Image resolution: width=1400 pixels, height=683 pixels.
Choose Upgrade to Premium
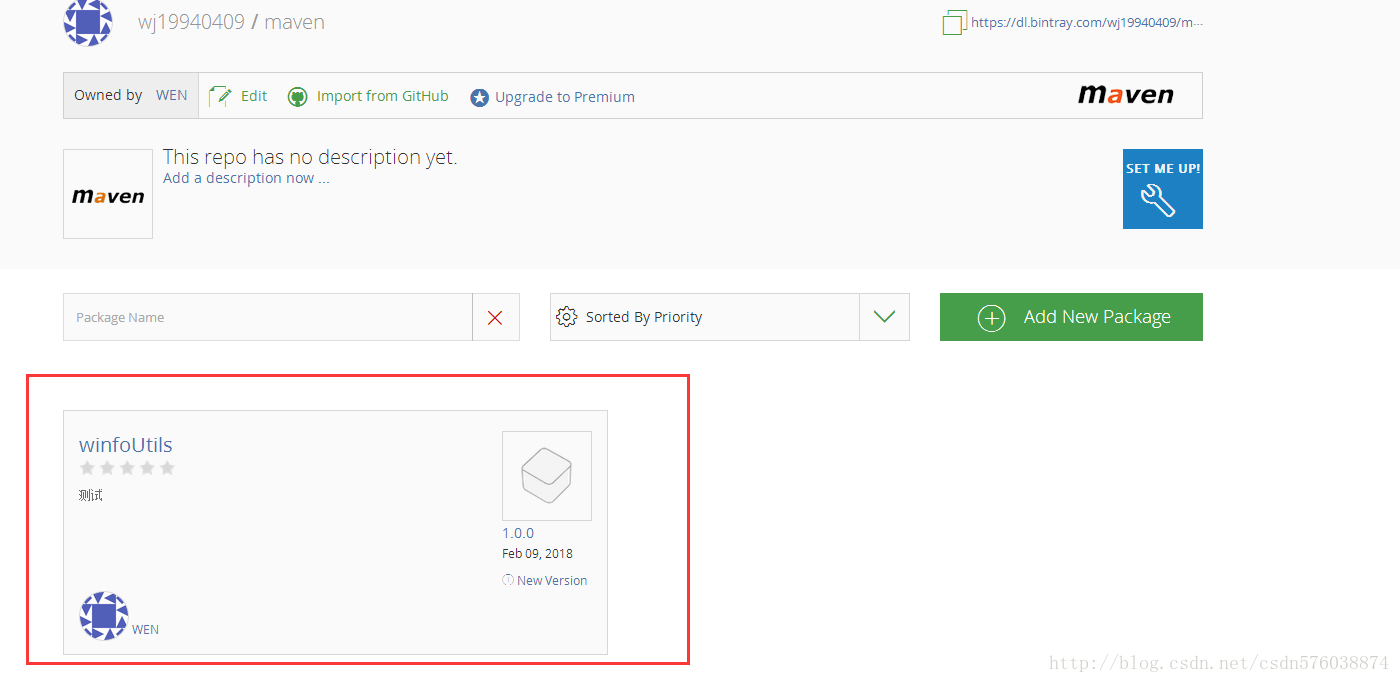coord(565,97)
